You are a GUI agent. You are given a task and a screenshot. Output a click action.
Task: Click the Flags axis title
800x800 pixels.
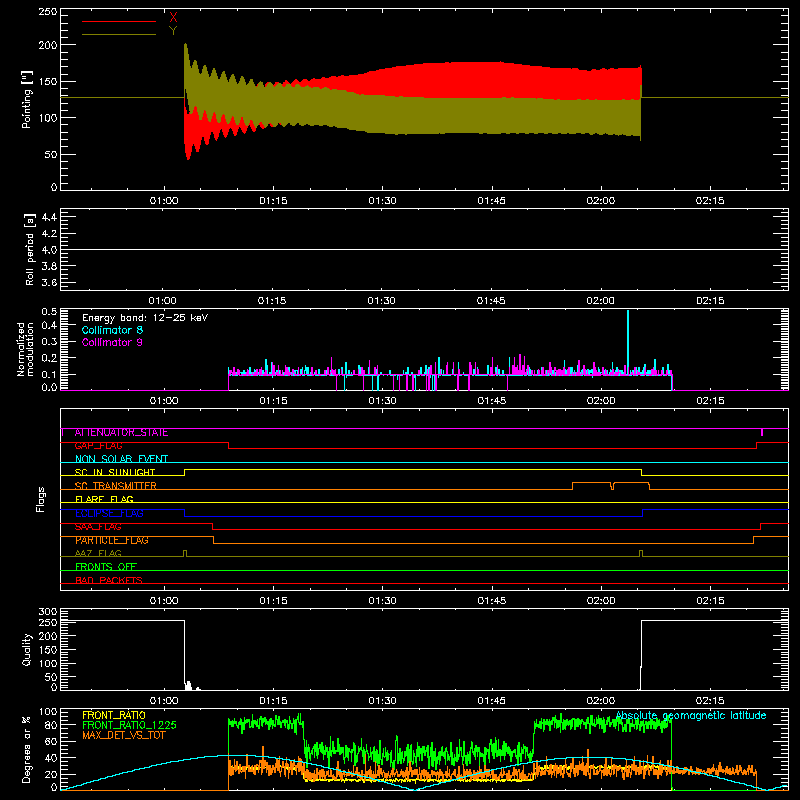click(41, 499)
